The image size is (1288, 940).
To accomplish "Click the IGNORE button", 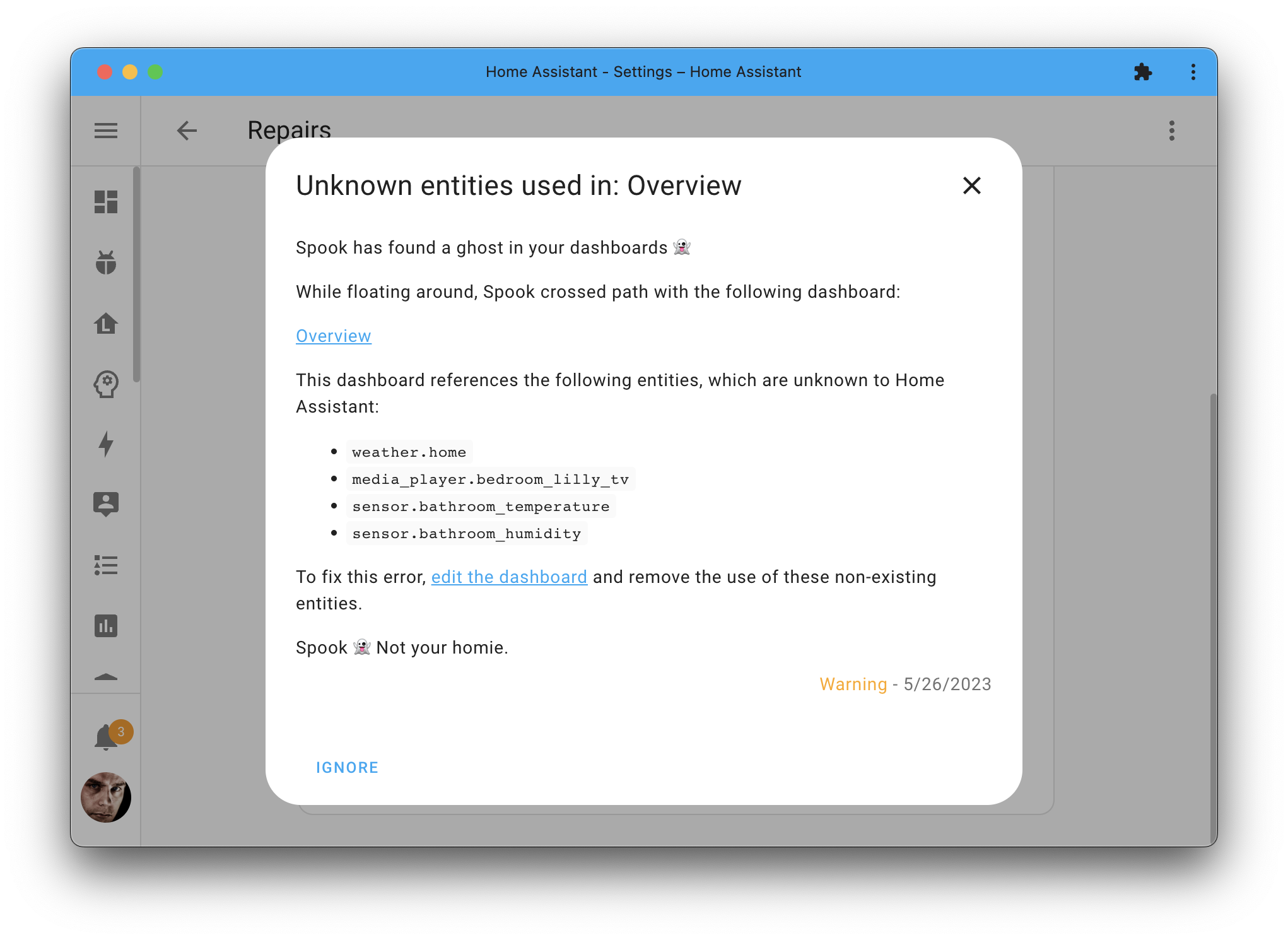I will [347, 767].
